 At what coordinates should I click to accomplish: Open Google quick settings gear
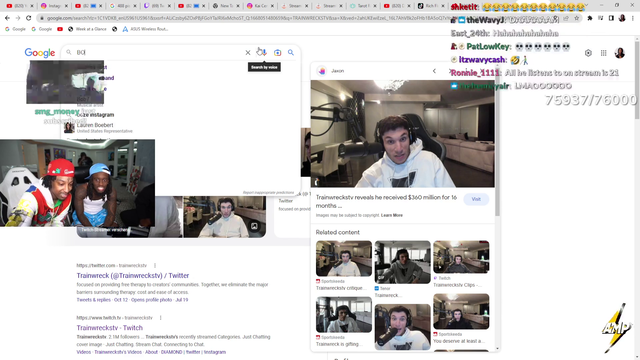coord(588,53)
